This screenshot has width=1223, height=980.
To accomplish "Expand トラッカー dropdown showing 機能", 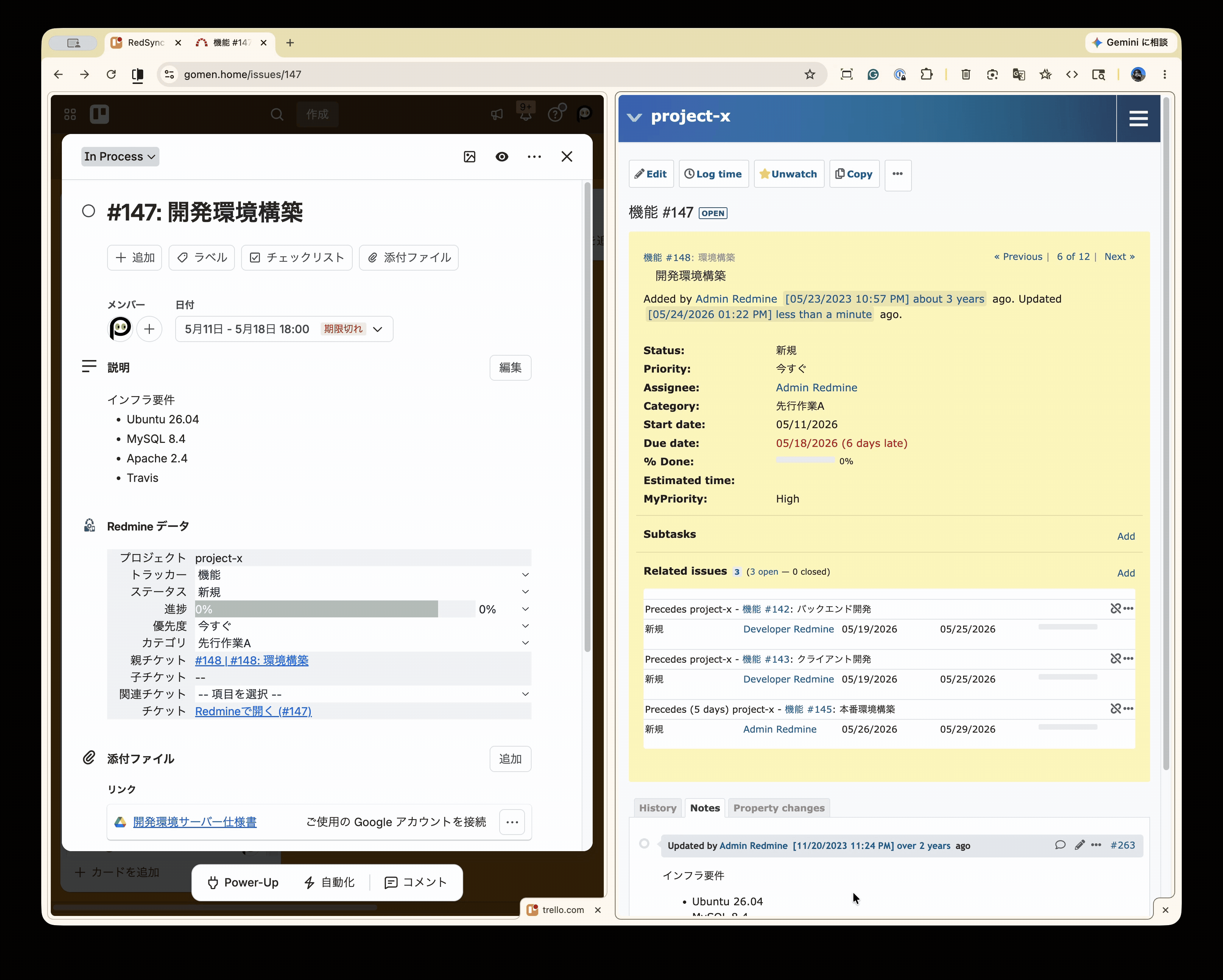I will (363, 575).
